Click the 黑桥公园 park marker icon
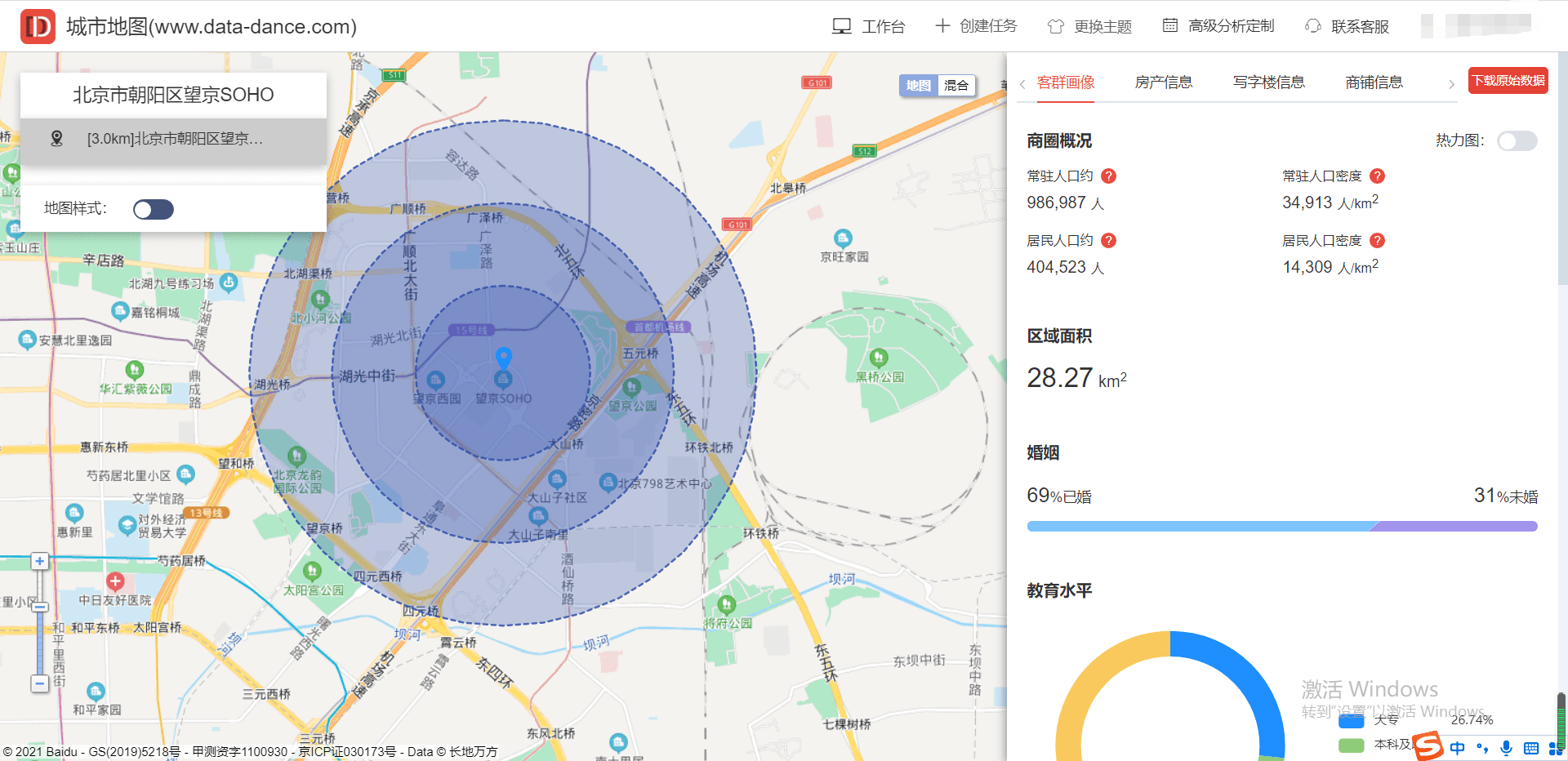The height and width of the screenshot is (761, 1568). point(879,358)
